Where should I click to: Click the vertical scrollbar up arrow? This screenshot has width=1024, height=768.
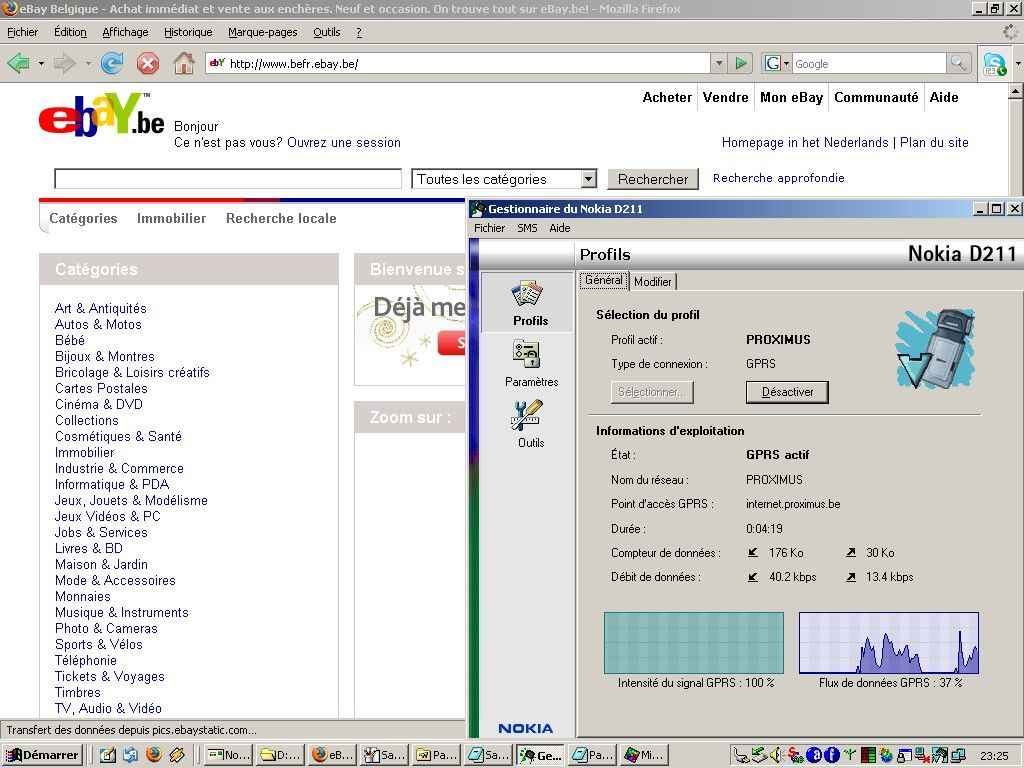pyautogui.click(x=1015, y=92)
